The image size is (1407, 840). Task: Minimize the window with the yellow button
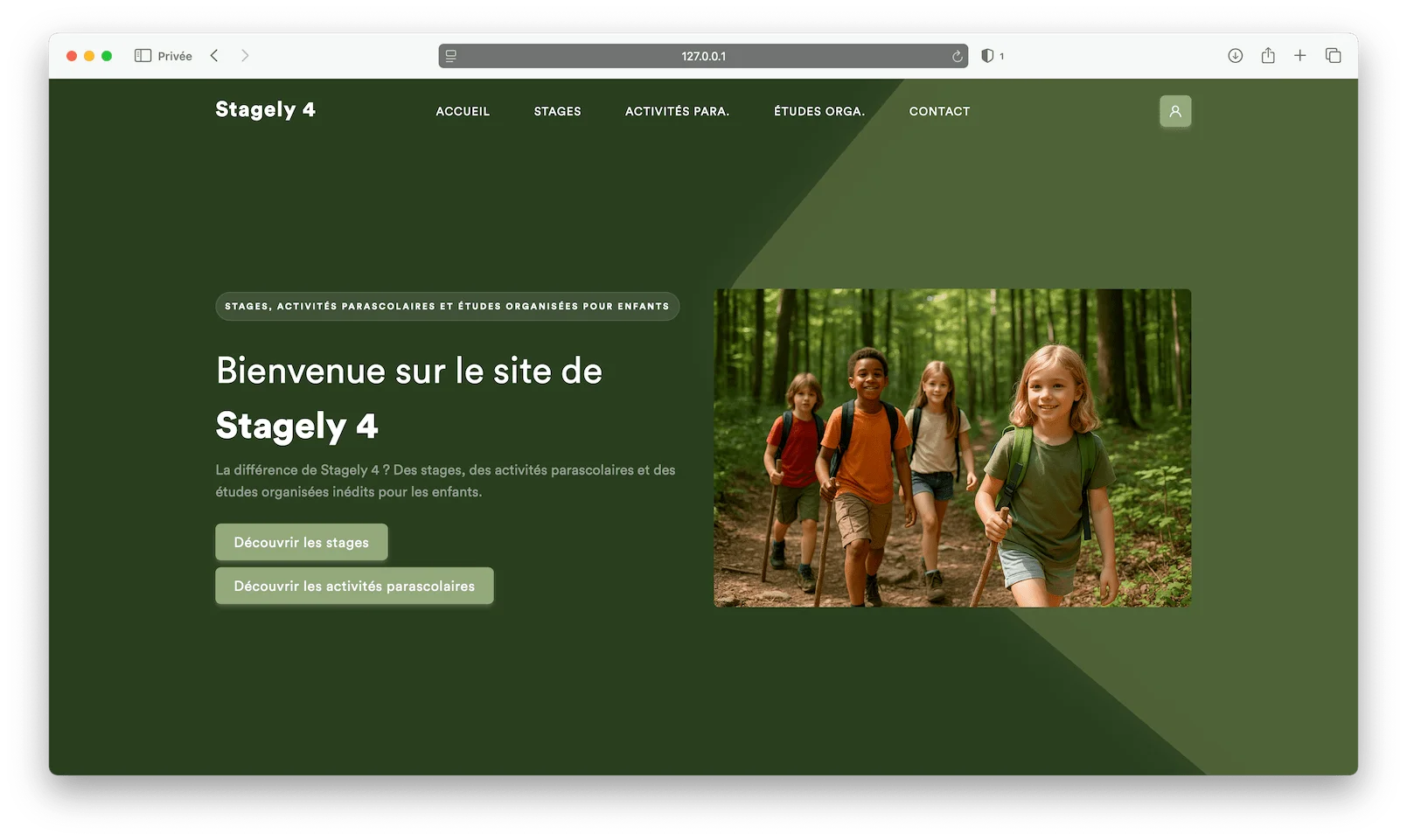coord(89,56)
